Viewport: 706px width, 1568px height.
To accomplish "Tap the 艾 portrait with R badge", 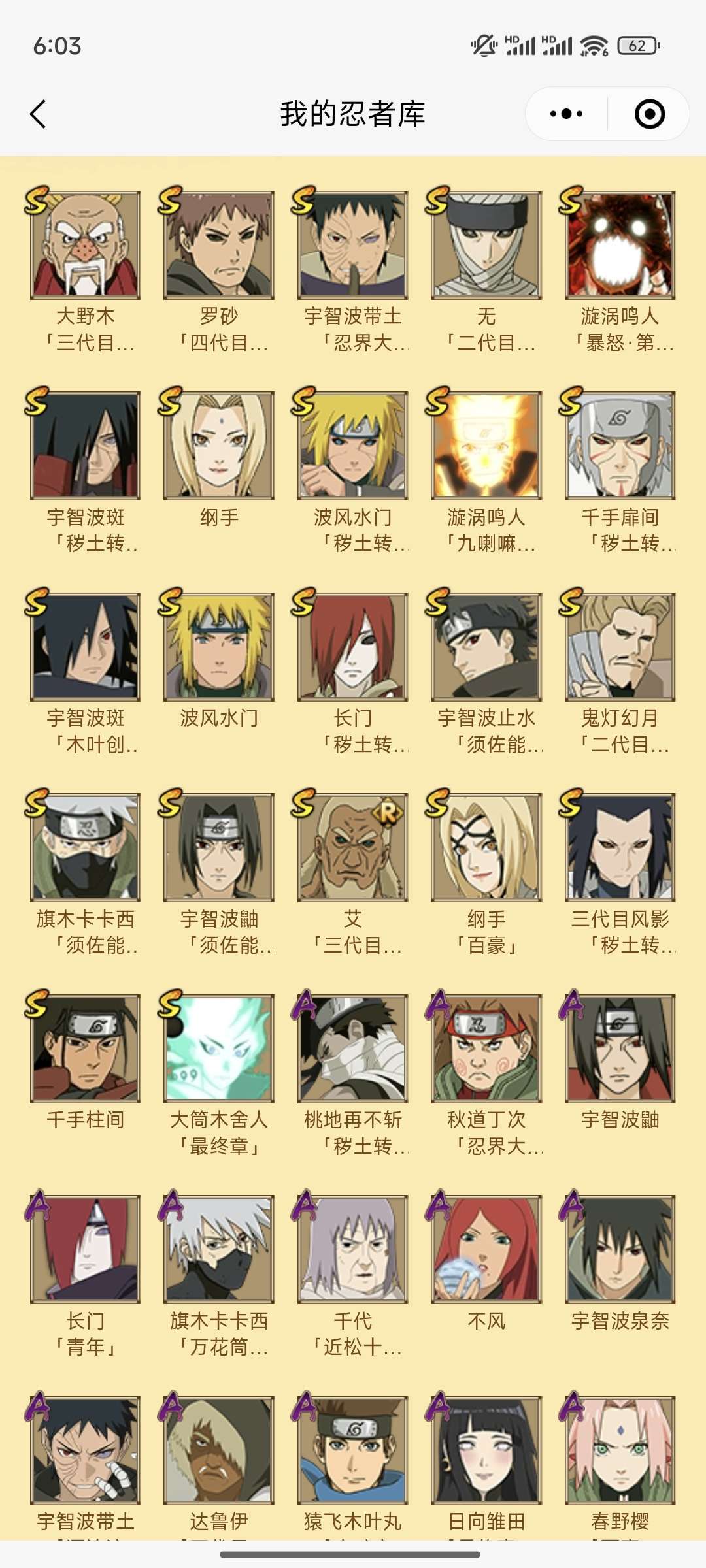I will 353,847.
